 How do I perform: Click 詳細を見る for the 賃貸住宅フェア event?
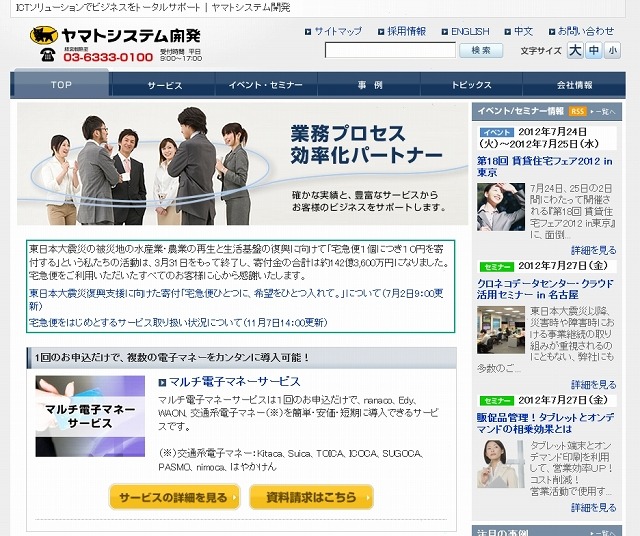[x=593, y=250]
